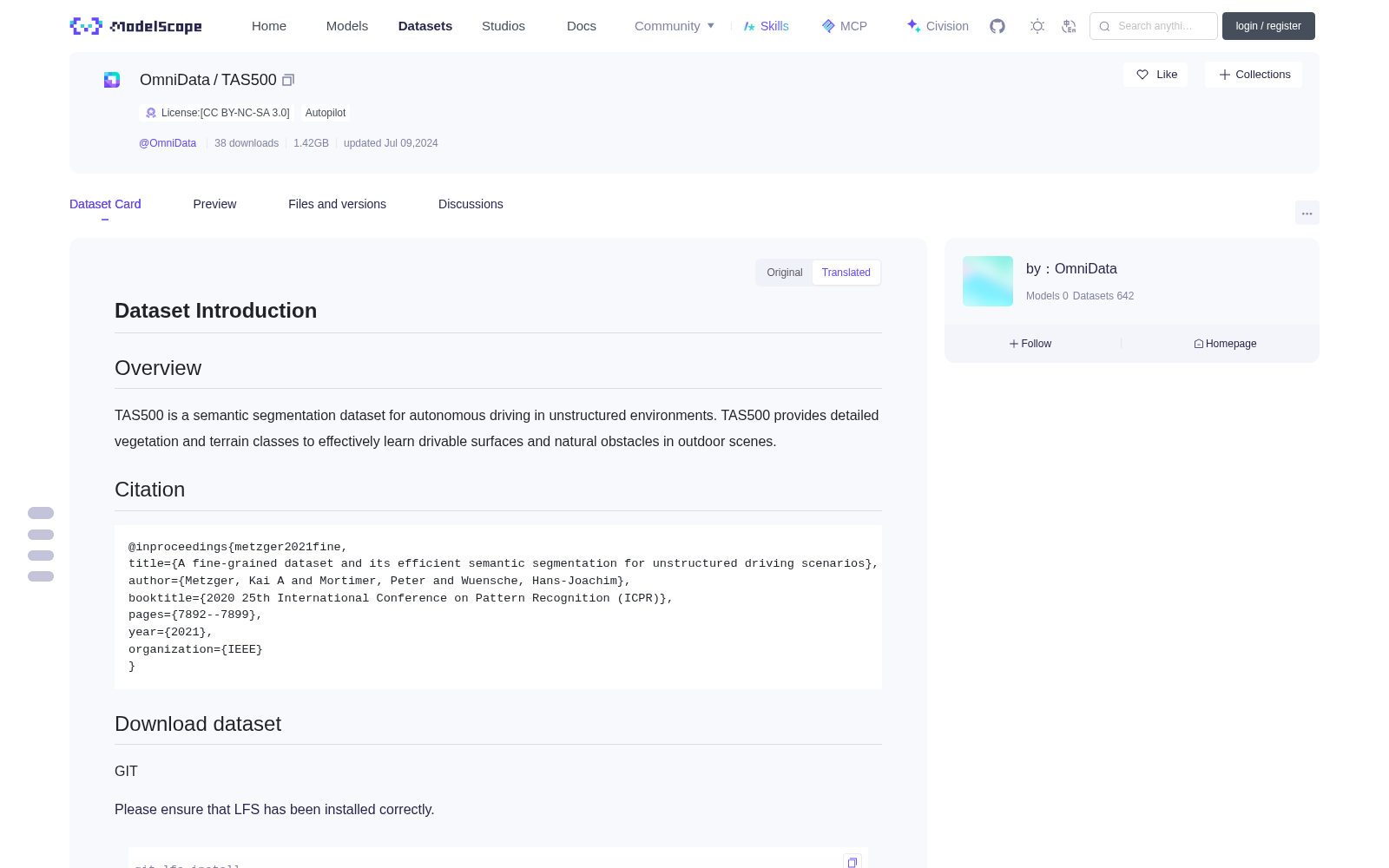Screen dimensions: 1389x868
Task: Switch site language with the translate icon
Action: 1069,26
